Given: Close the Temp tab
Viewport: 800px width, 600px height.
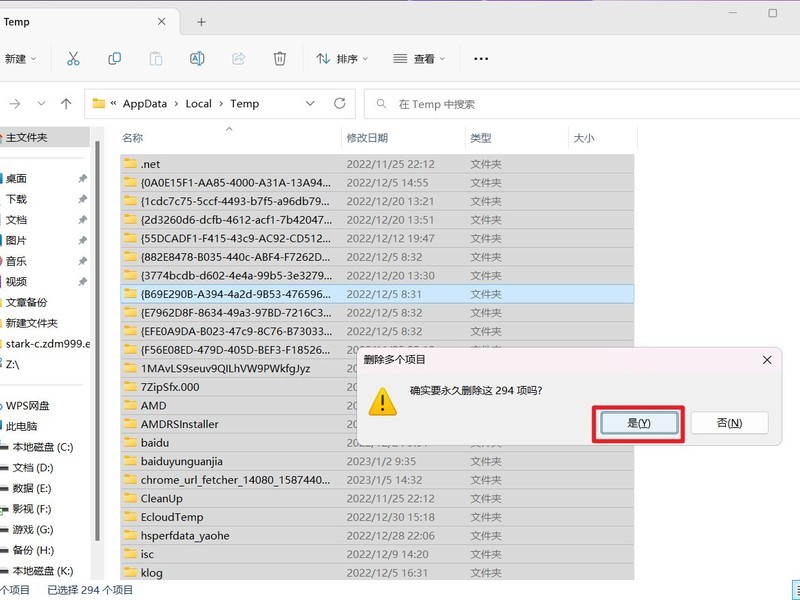Looking at the screenshot, I should point(162,21).
